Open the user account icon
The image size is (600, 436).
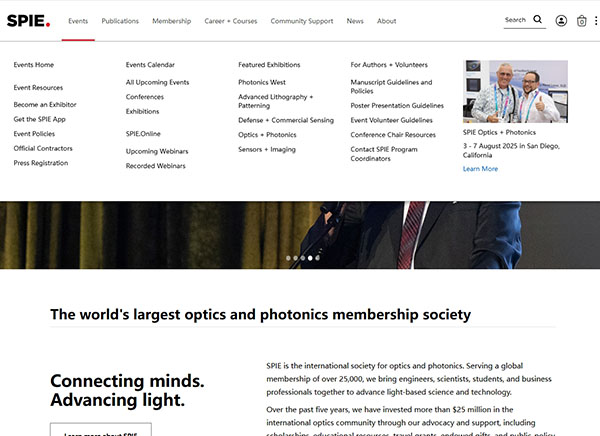tap(561, 21)
